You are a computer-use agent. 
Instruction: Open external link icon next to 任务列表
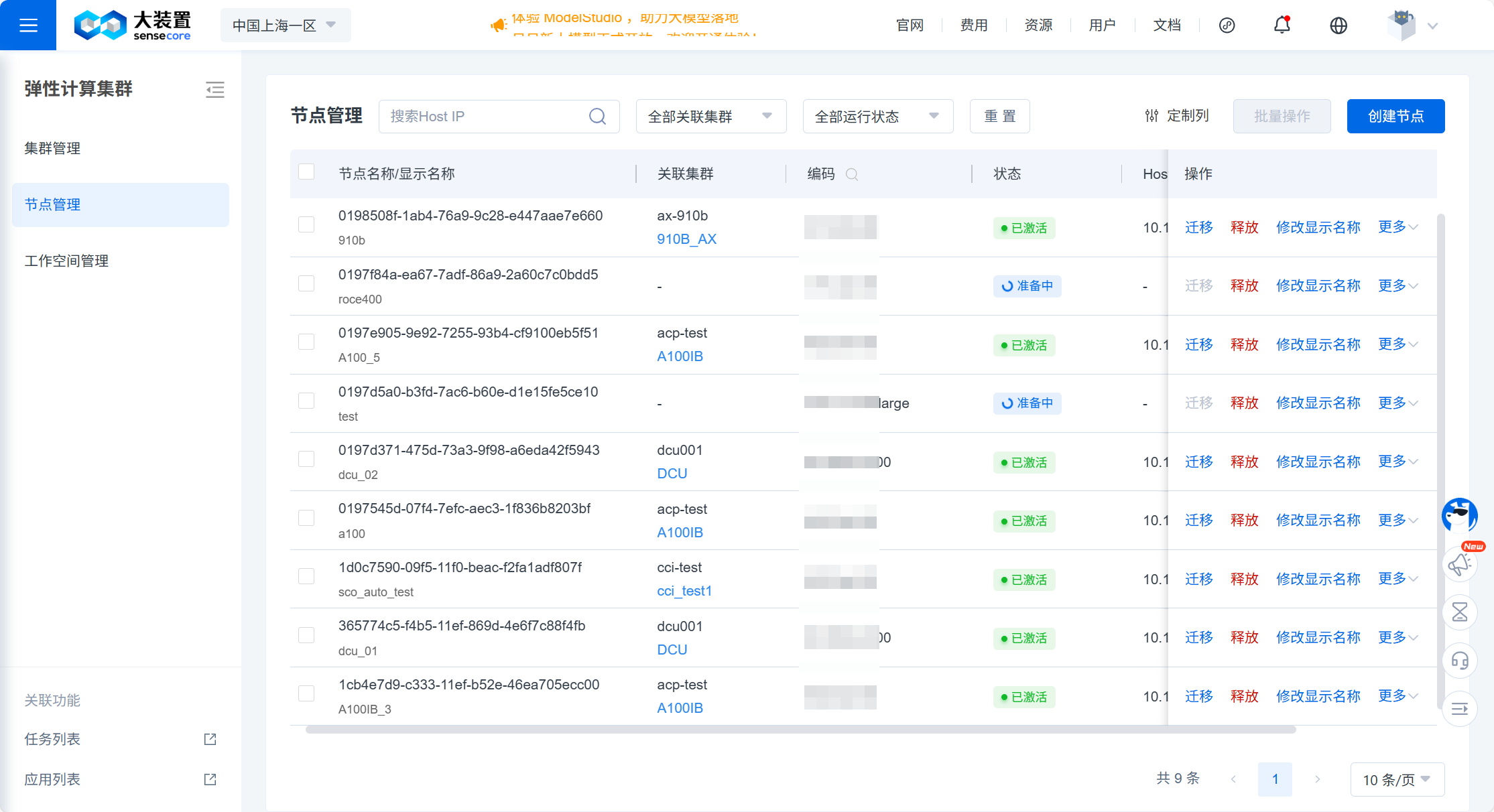tap(210, 739)
